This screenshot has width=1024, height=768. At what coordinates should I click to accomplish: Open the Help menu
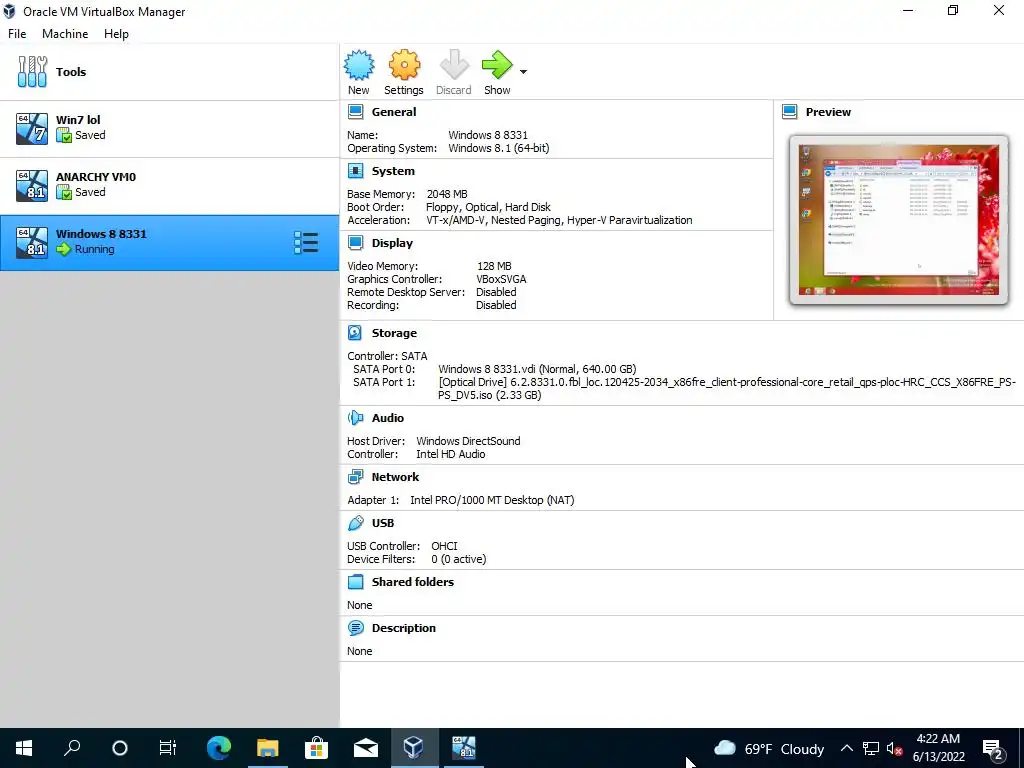pos(116,34)
